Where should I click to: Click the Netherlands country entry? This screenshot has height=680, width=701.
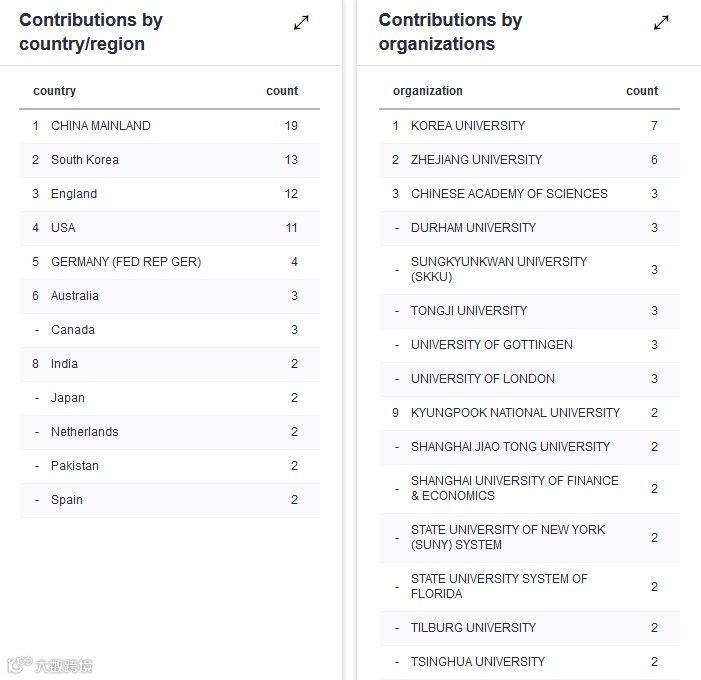(84, 432)
